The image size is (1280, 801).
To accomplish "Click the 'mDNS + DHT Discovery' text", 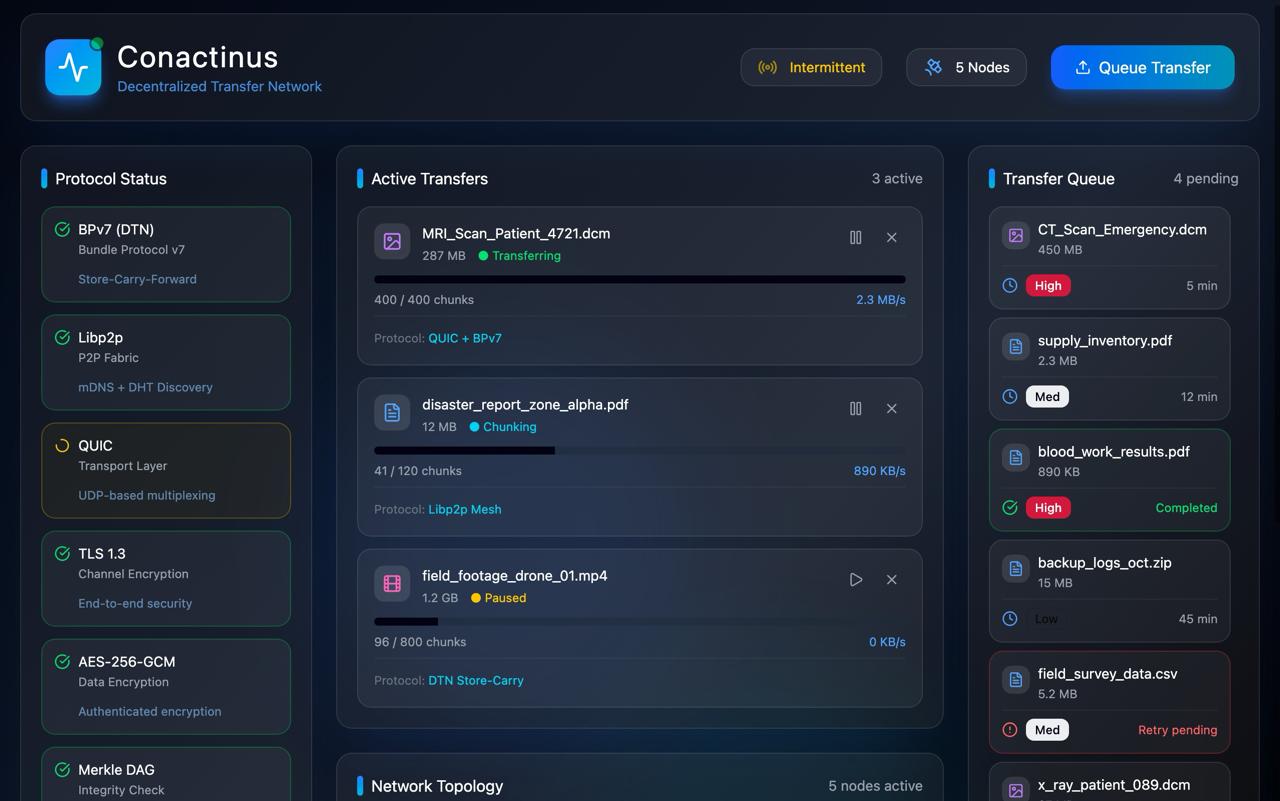I will [145, 387].
